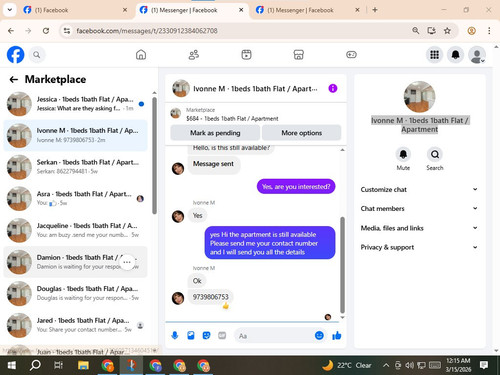
Task: Switch to first Facebook browser tab
Action: click(75, 10)
